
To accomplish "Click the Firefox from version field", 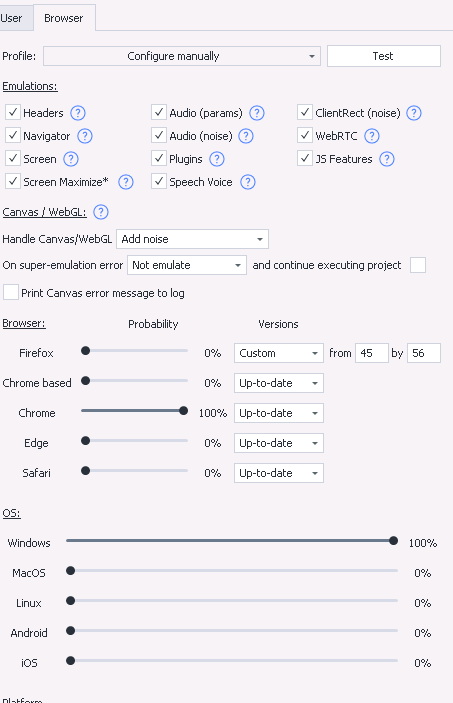I will point(371,353).
